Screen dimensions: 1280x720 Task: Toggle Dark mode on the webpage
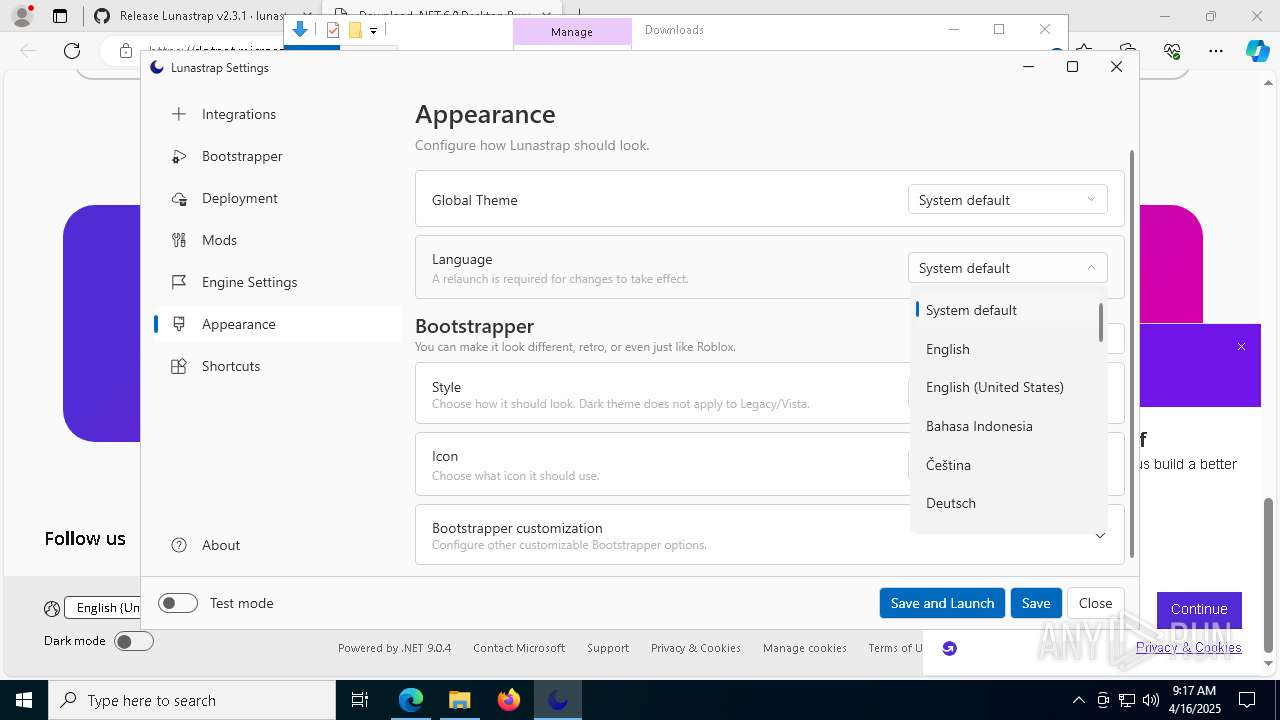134,641
